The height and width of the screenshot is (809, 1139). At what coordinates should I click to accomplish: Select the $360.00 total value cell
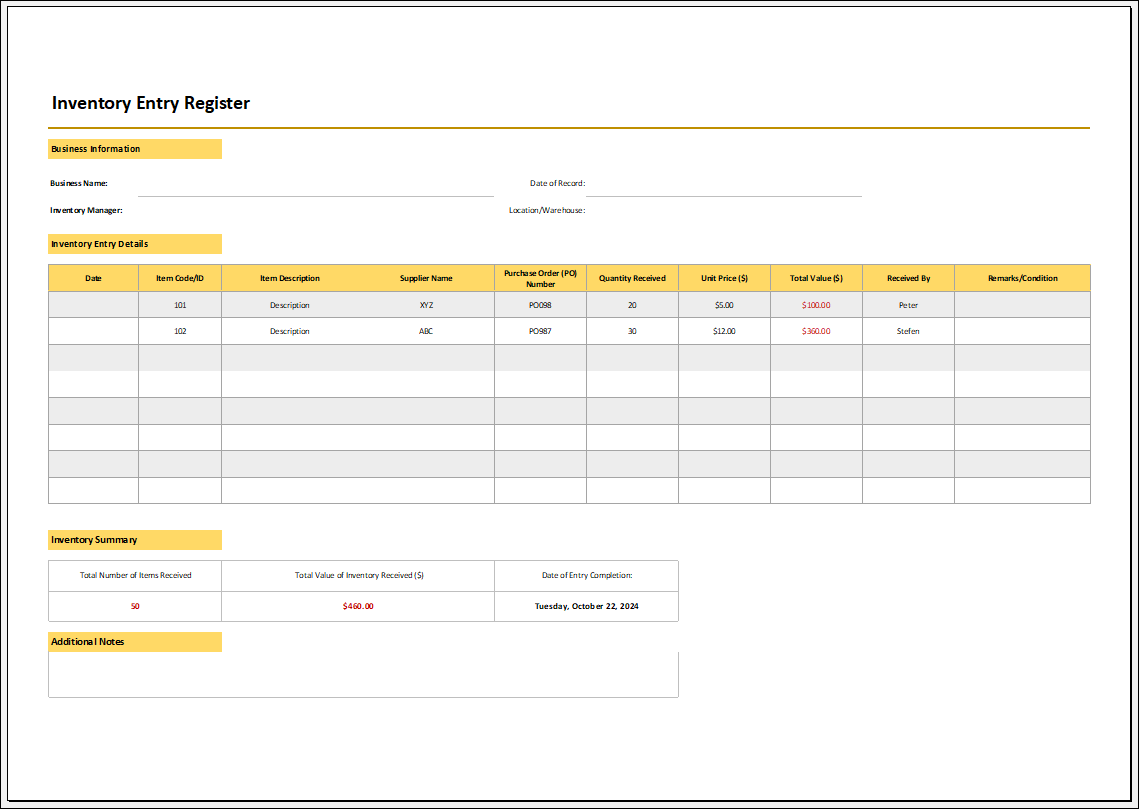(x=816, y=330)
